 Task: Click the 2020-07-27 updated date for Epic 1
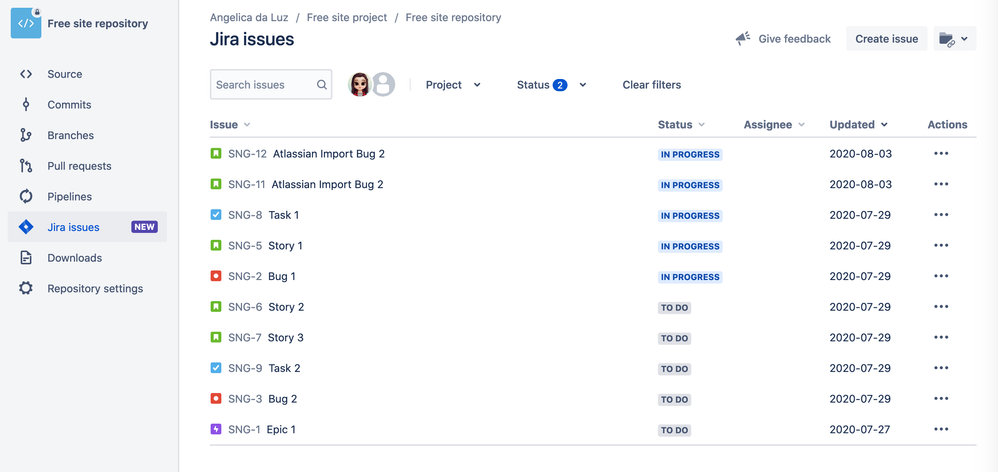(860, 429)
